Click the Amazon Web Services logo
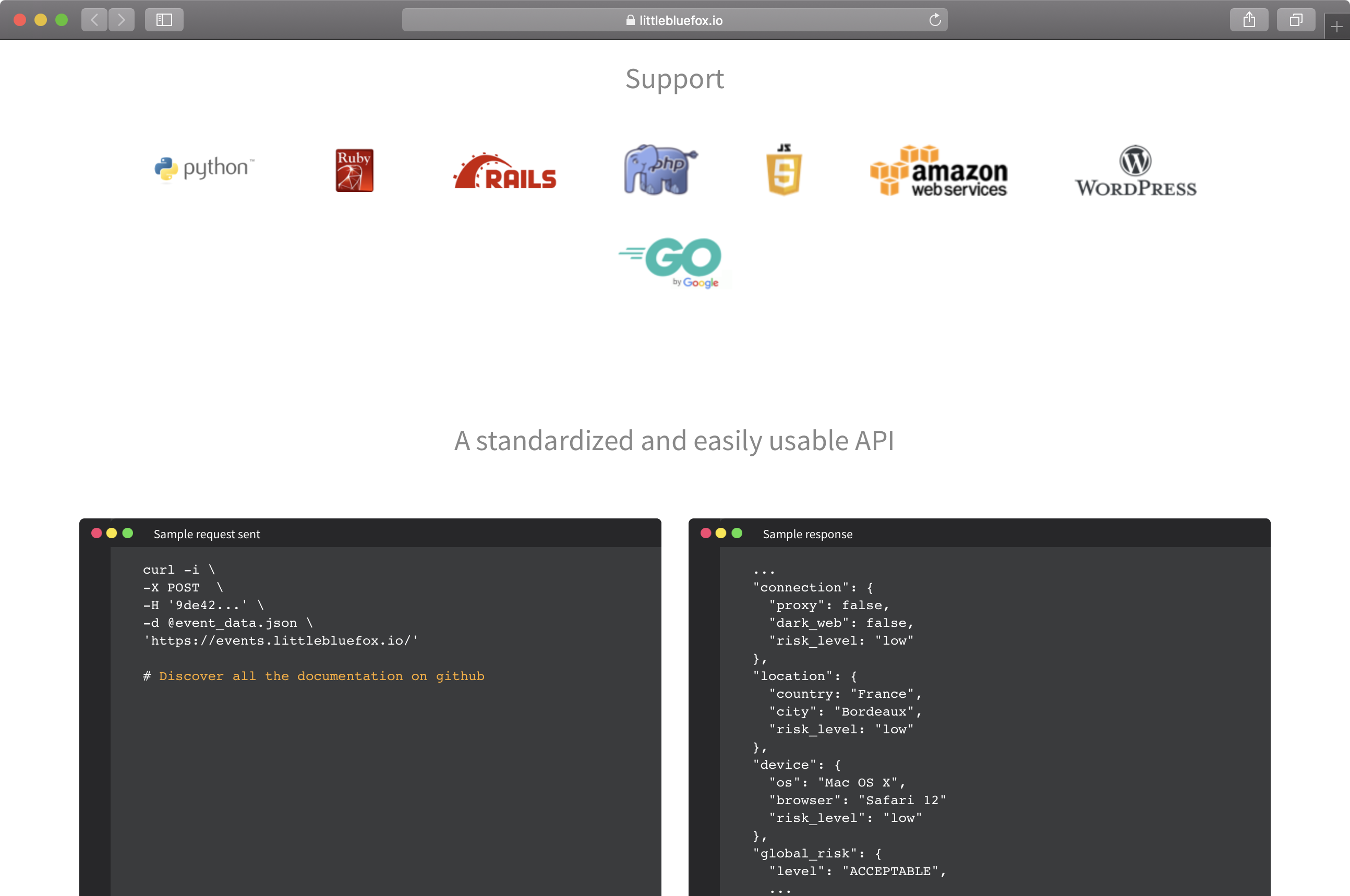Image resolution: width=1350 pixels, height=896 pixels. [938, 171]
